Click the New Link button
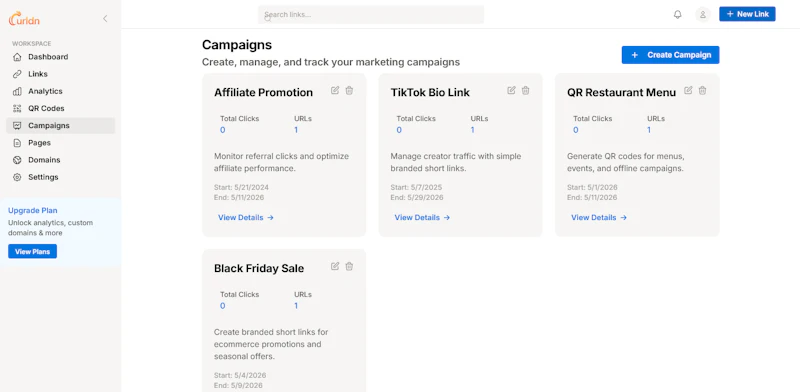This screenshot has height=392, width=800. point(747,14)
